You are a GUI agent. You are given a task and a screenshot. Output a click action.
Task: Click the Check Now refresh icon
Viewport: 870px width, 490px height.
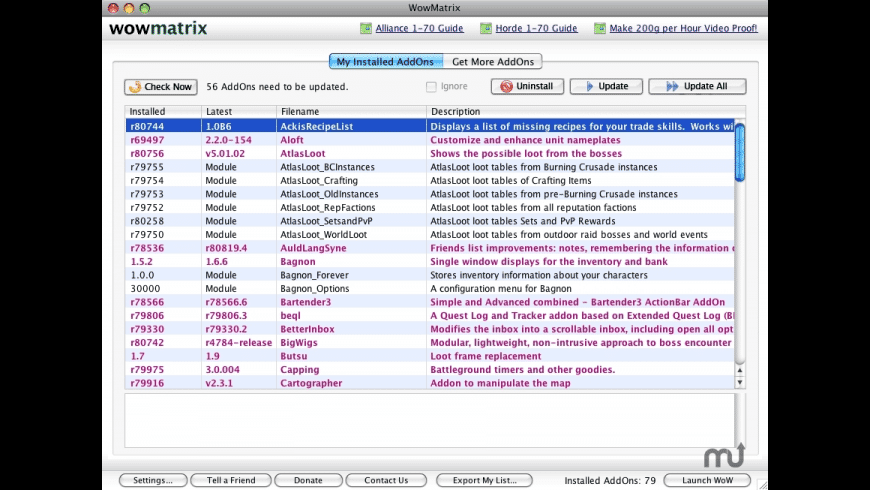(x=134, y=87)
